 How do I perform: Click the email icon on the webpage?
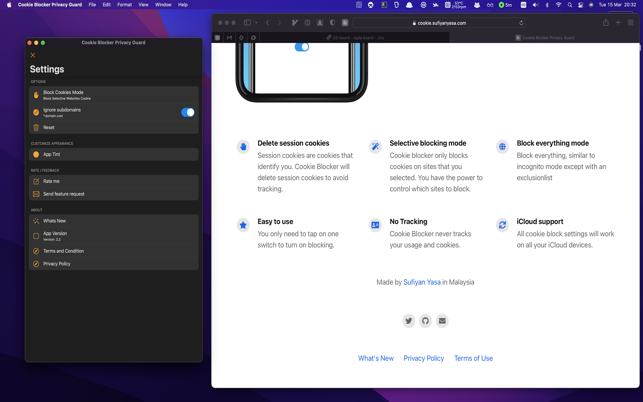[442, 321]
